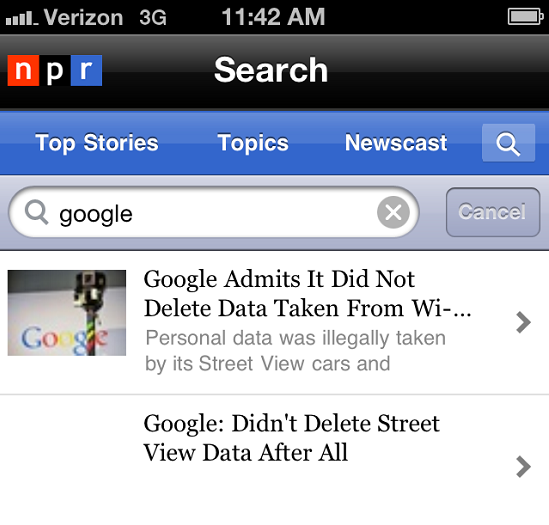Tap the 11:42 AM status bar clock

click(273, 17)
